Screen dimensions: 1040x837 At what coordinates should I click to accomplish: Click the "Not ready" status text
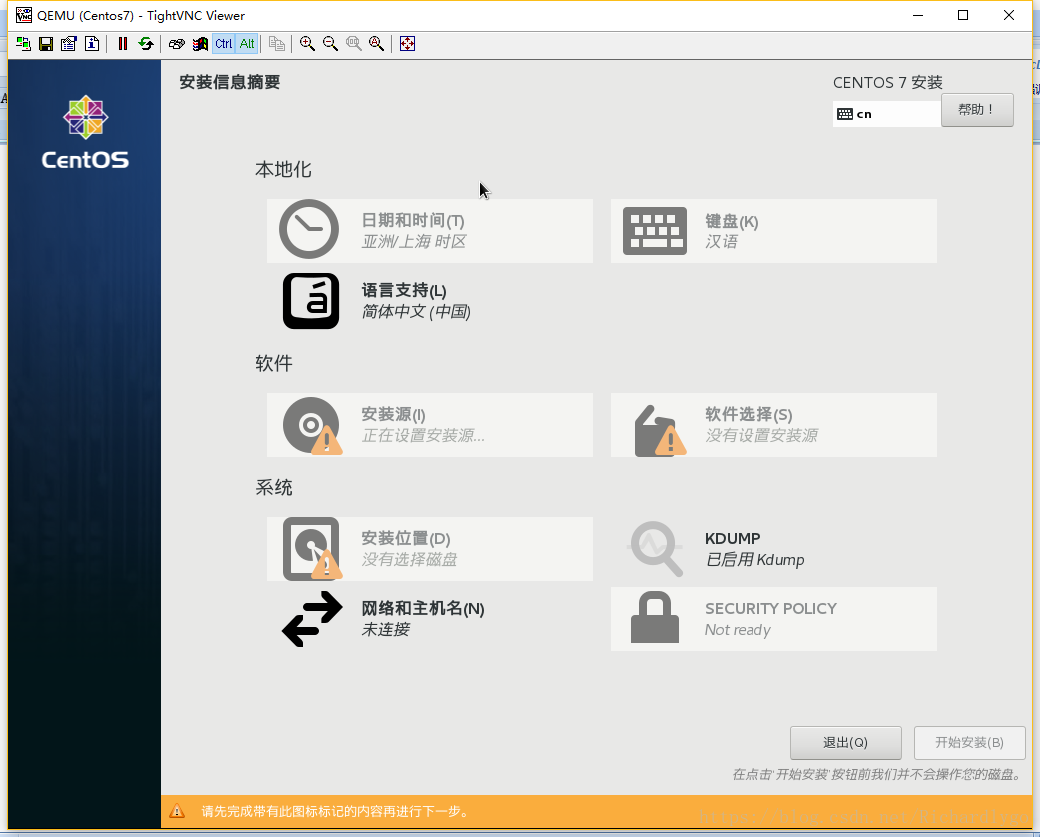[738, 630]
